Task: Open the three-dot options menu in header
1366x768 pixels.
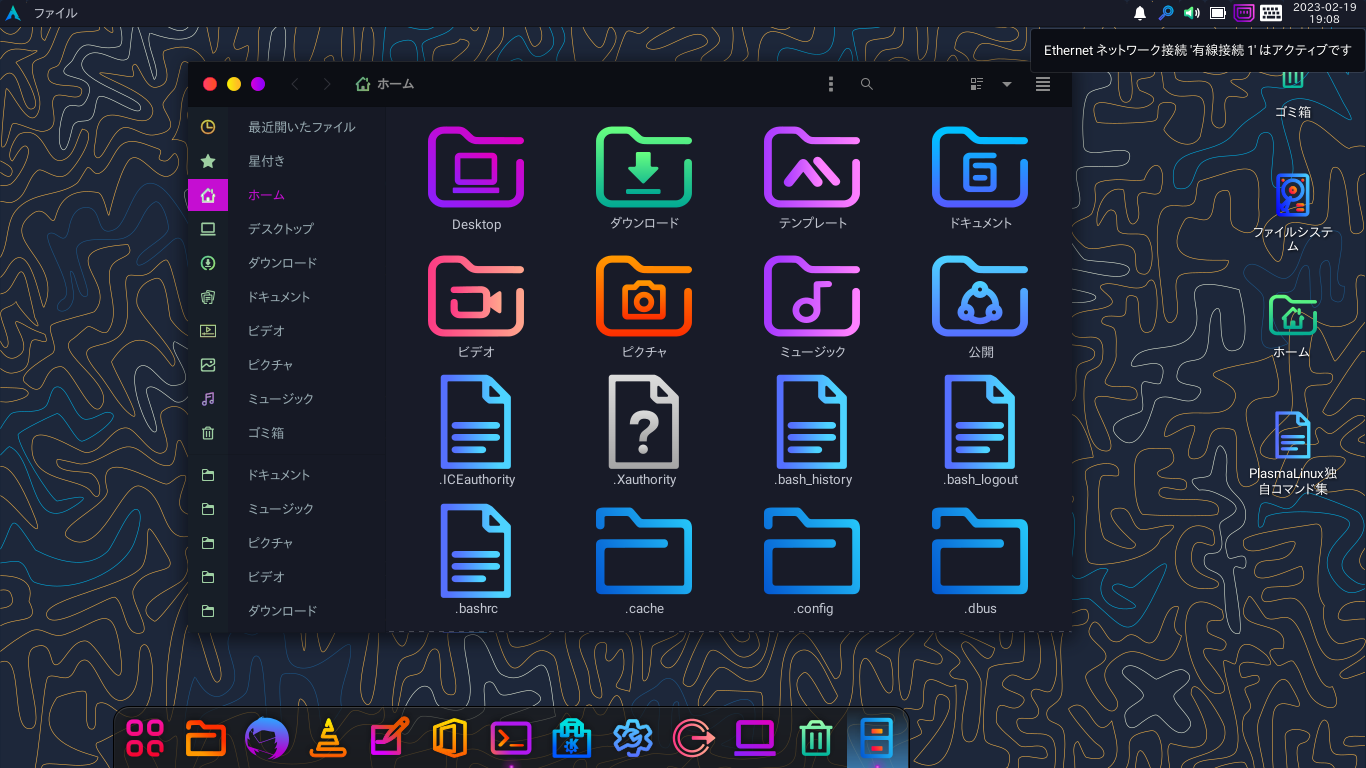Action: click(831, 84)
